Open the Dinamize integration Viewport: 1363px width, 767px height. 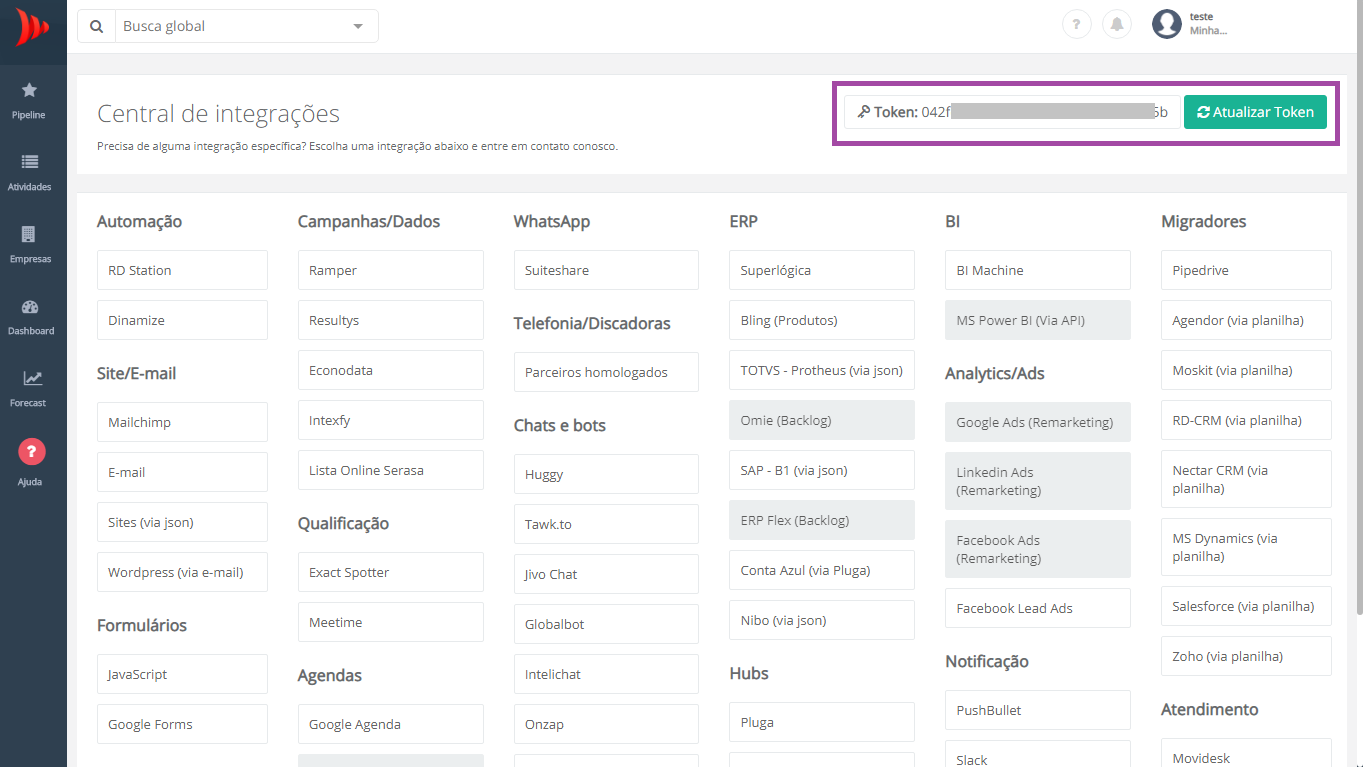point(182,320)
